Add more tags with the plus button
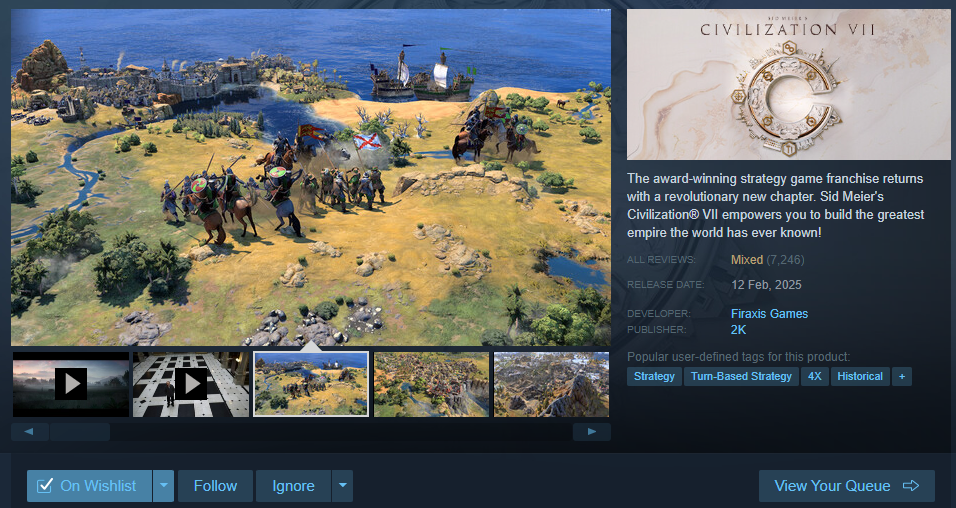 coord(902,376)
